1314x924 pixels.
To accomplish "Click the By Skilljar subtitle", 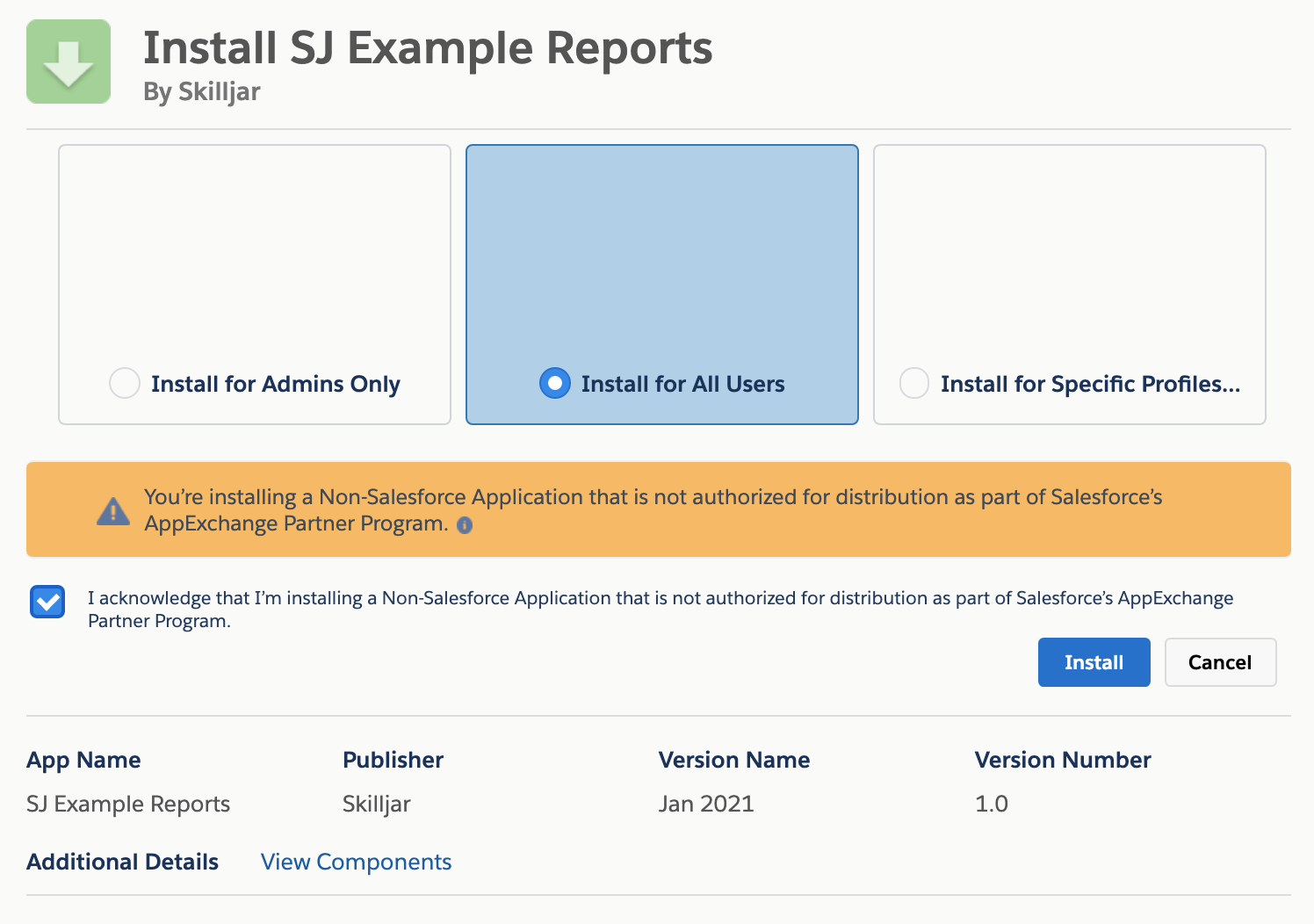I will tap(201, 91).
